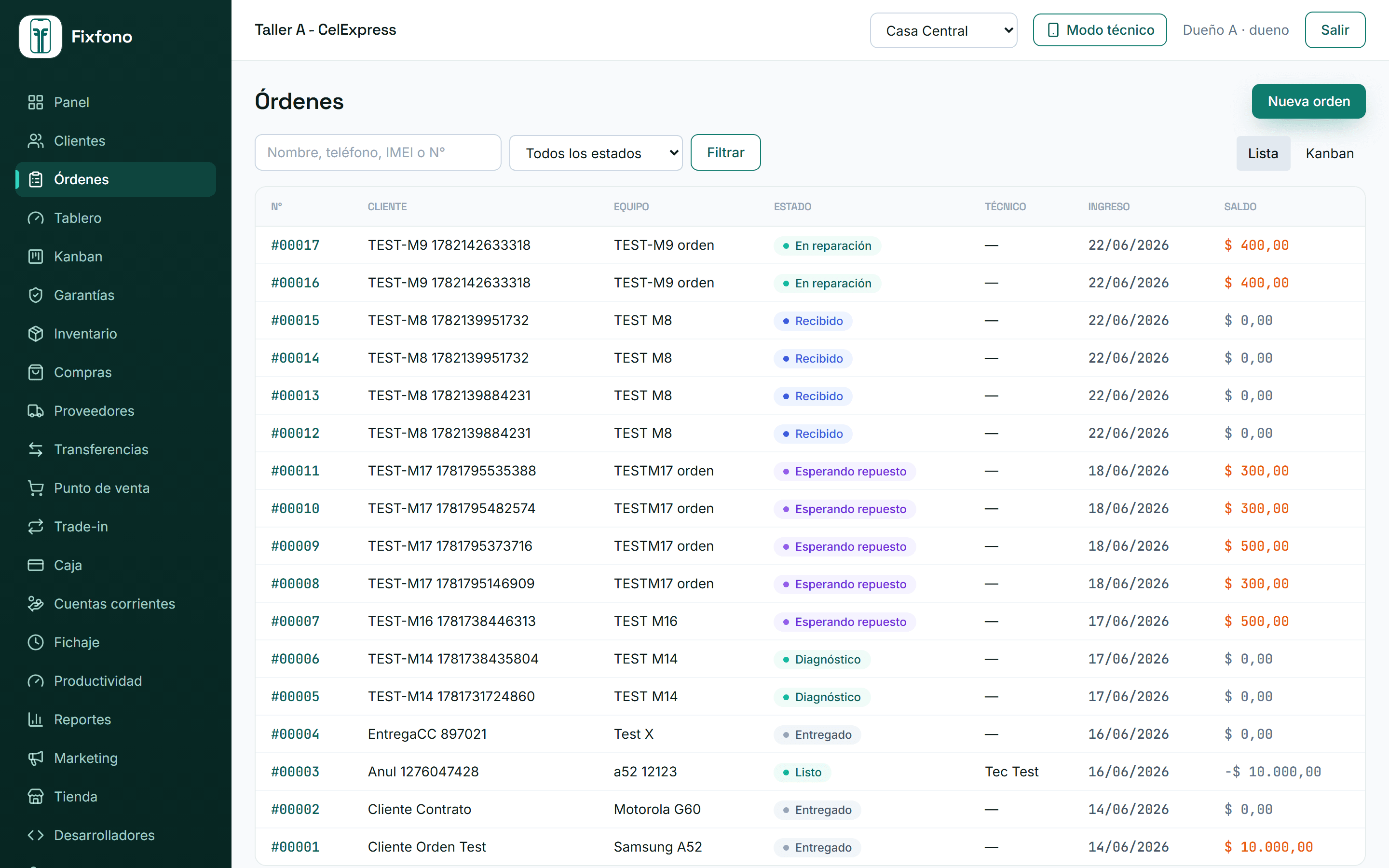Click the Desarrolladores code icon
The image size is (1389, 868).
coord(36,835)
